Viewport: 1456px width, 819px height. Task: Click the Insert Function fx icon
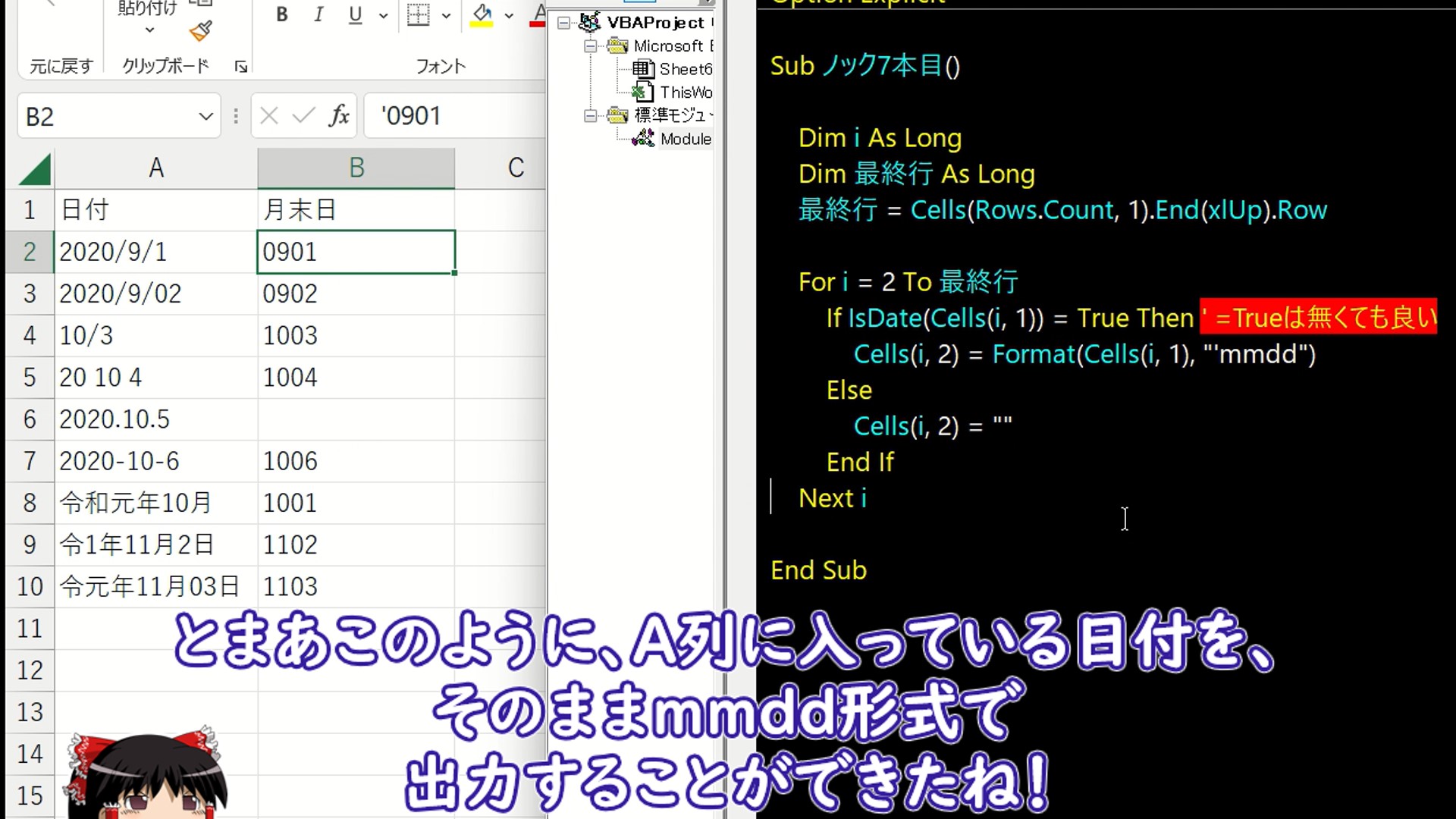coord(339,116)
